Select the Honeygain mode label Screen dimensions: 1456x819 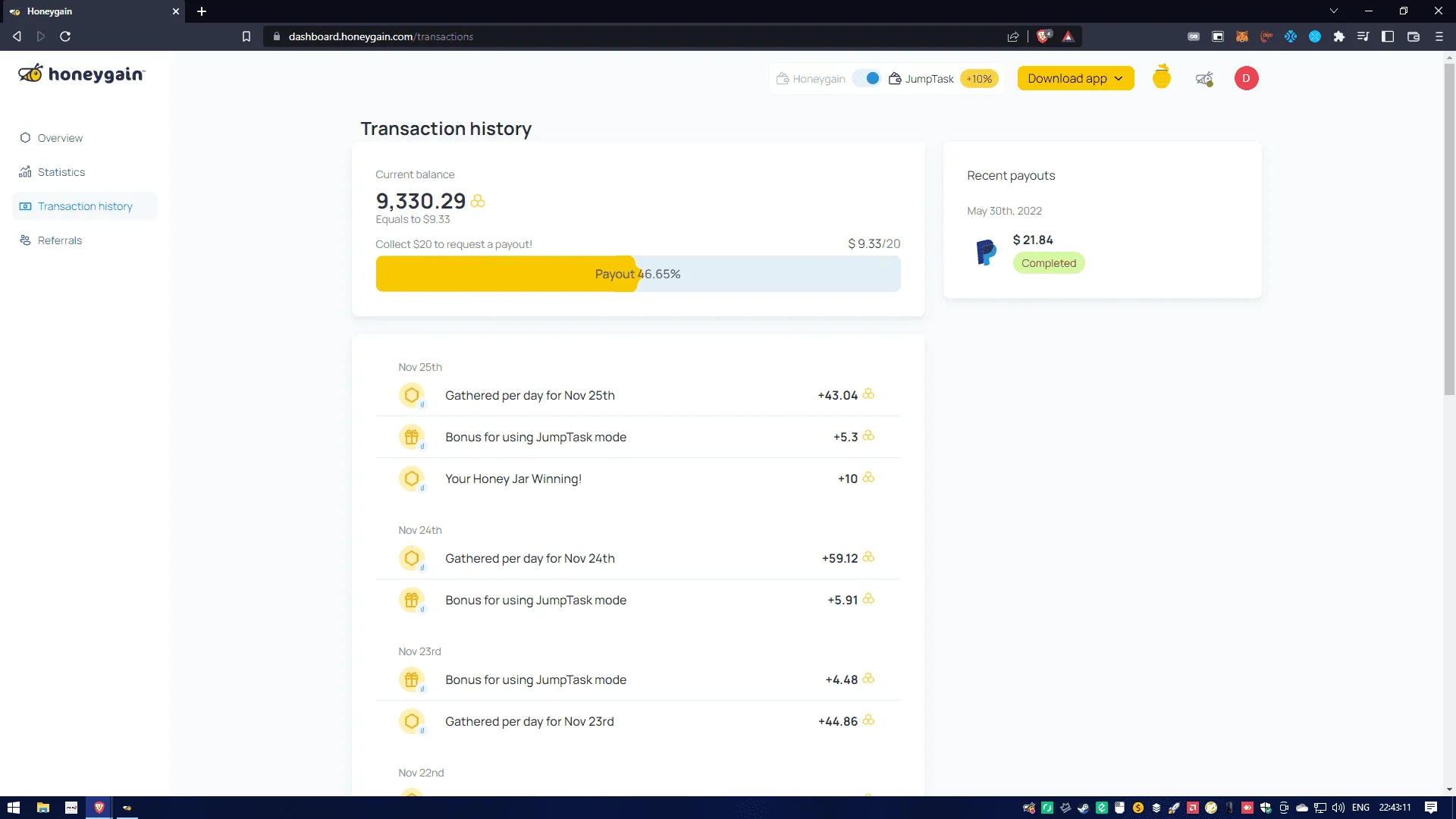click(811, 79)
